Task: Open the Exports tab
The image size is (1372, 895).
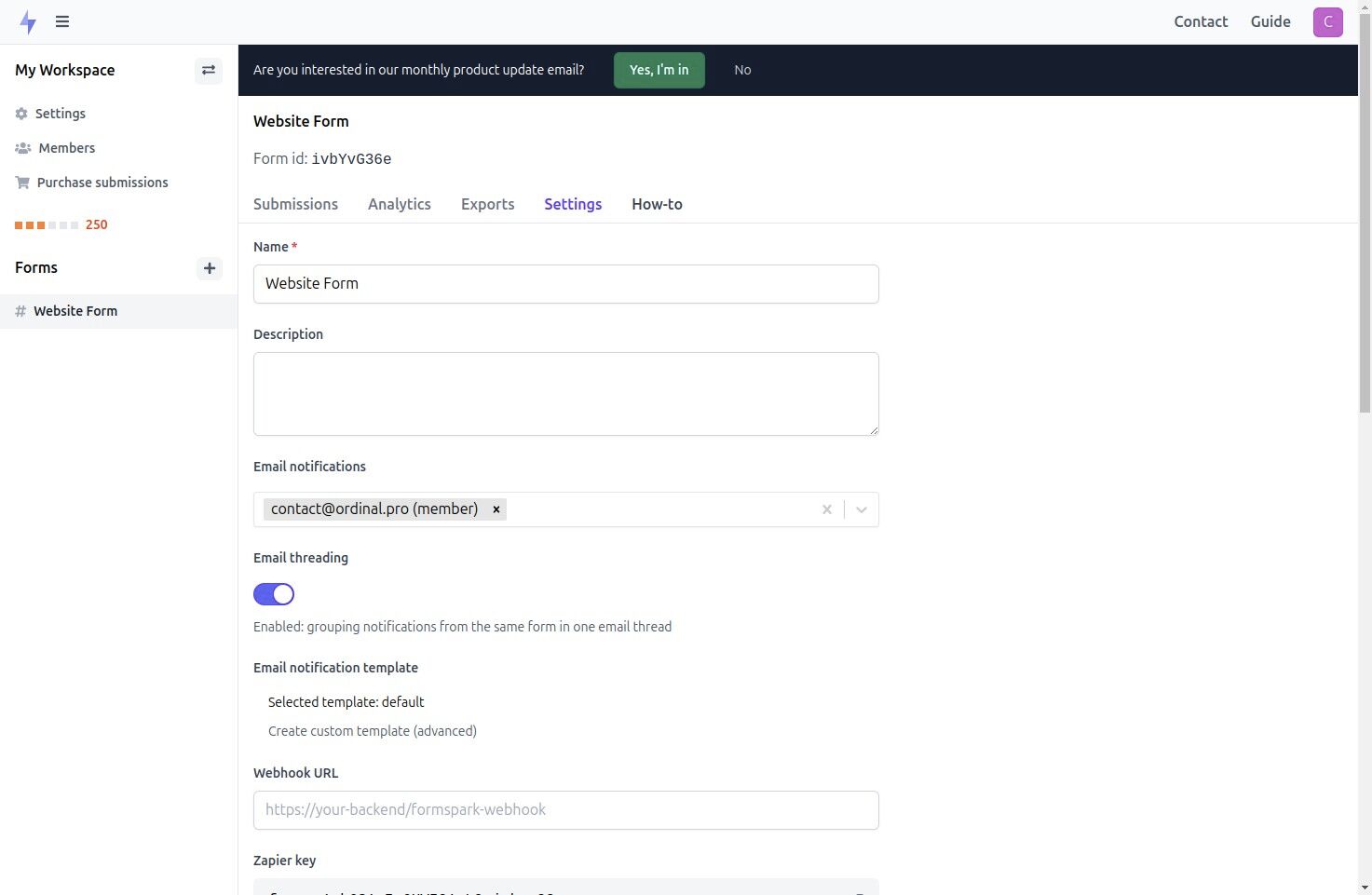Action: coord(487,204)
